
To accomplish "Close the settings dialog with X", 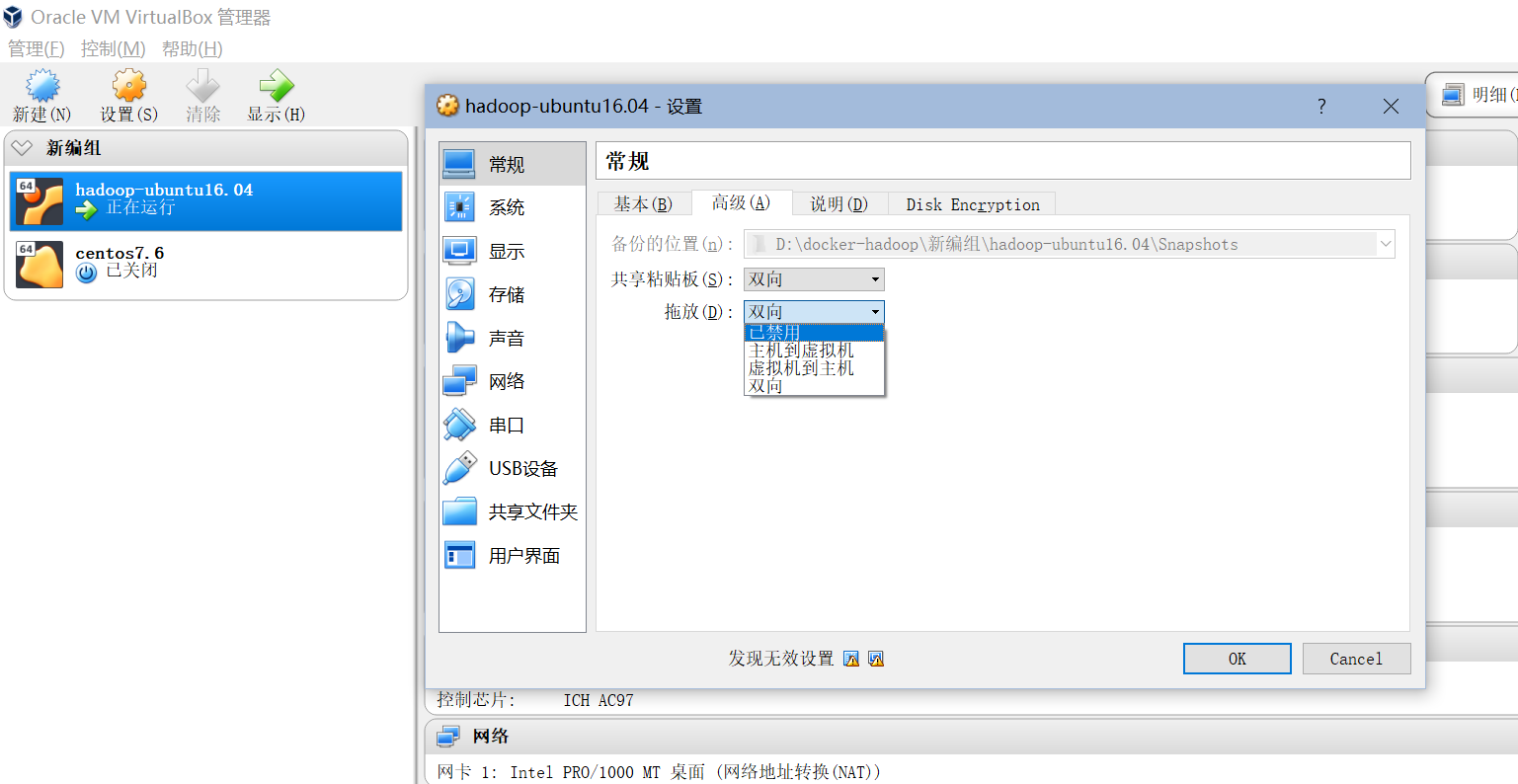I will pyautogui.click(x=1391, y=107).
